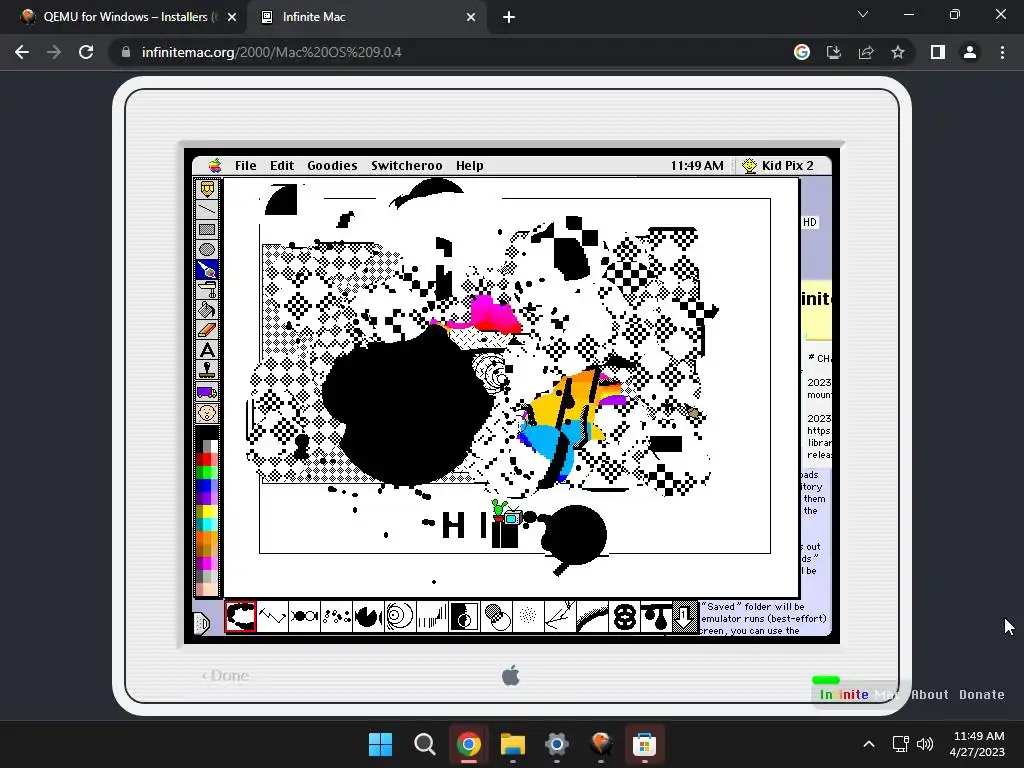This screenshot has width=1024, height=768.
Task: Open the Windows Start menu
Action: 380,744
